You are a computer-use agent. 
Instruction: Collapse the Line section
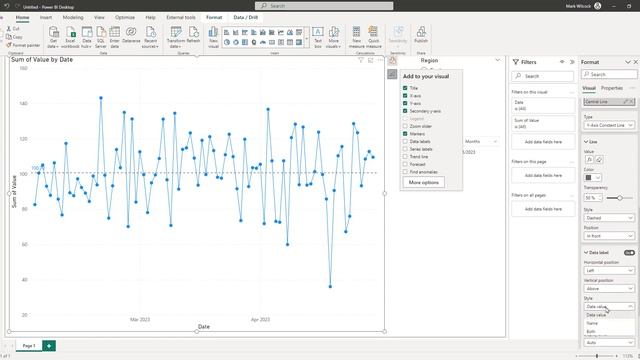[x=586, y=142]
